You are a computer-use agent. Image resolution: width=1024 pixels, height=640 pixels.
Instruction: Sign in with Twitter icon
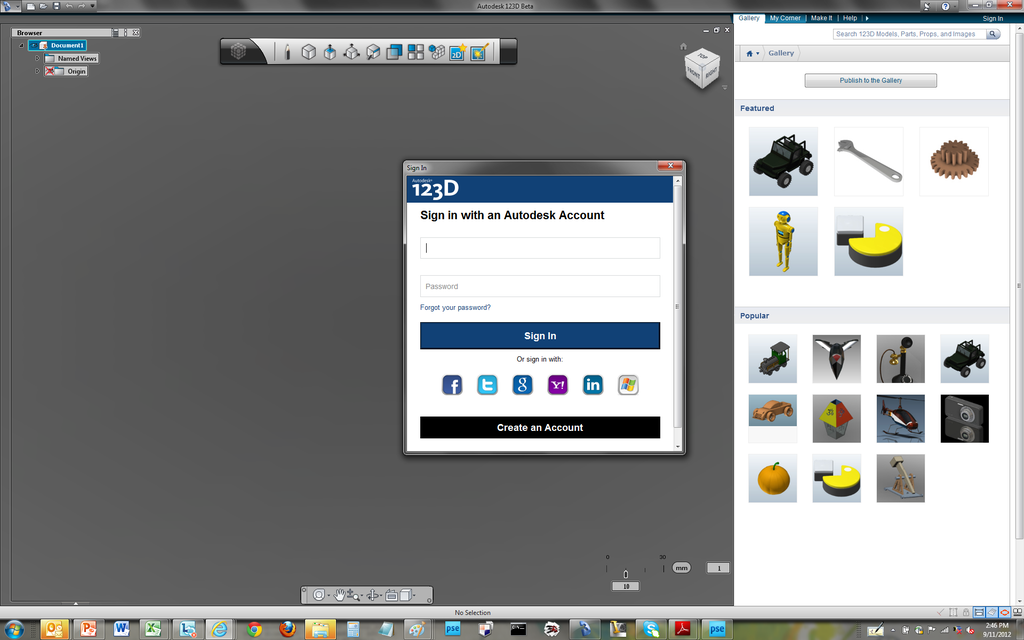point(487,385)
